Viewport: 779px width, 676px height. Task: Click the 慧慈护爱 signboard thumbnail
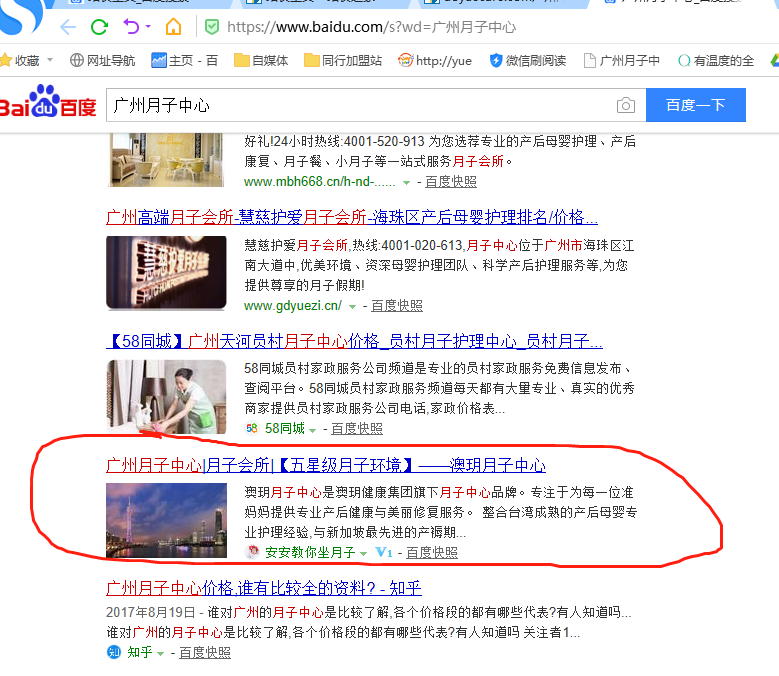tap(166, 273)
